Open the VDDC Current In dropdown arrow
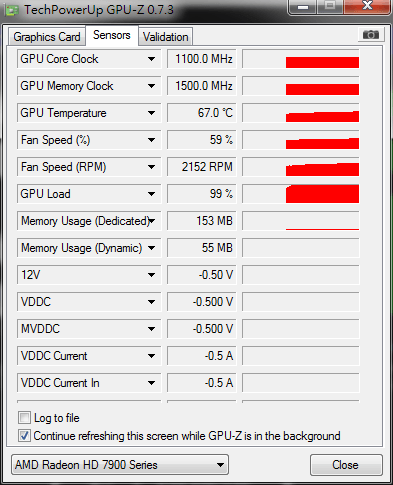The height and width of the screenshot is (485, 393). pos(151,383)
